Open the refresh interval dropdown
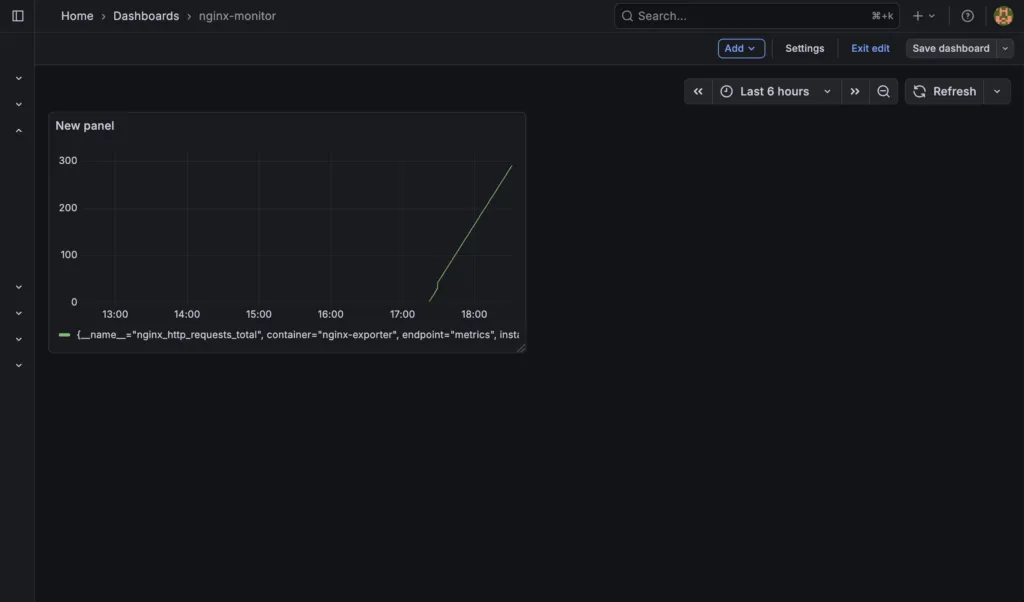Image resolution: width=1024 pixels, height=602 pixels. tap(997, 91)
